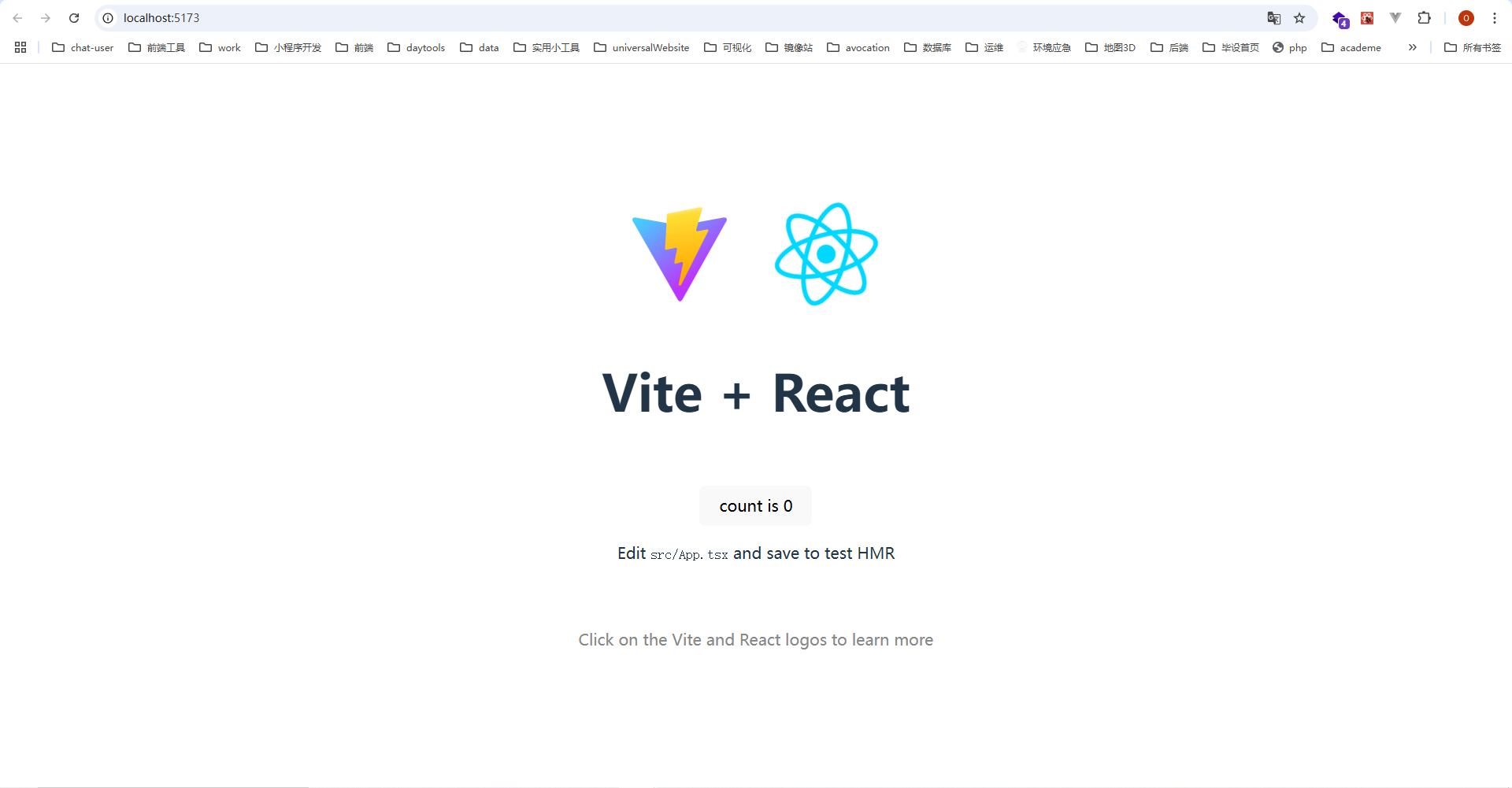Open 前端工具 bookmark folder

[157, 47]
